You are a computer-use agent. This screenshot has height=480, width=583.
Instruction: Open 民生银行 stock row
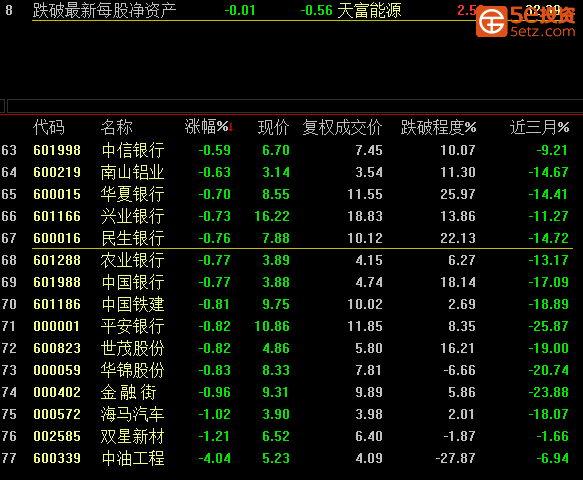(x=292, y=238)
